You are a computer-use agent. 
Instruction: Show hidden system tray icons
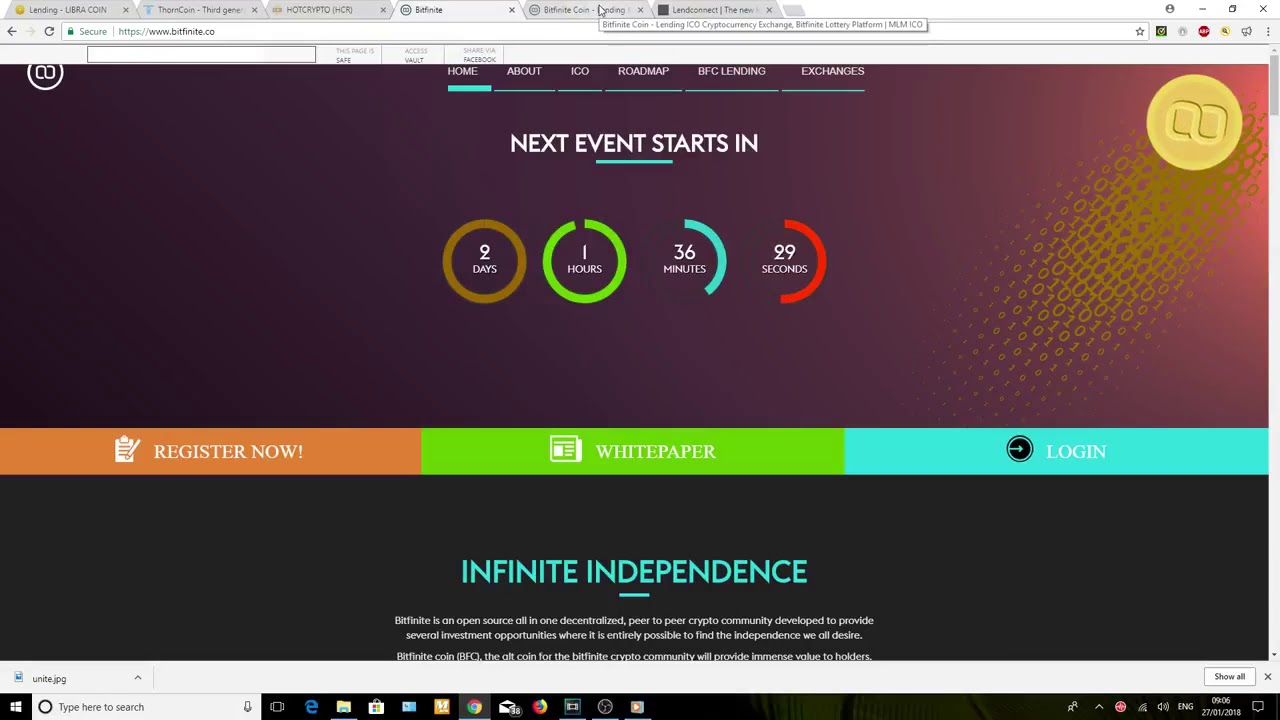[1099, 707]
